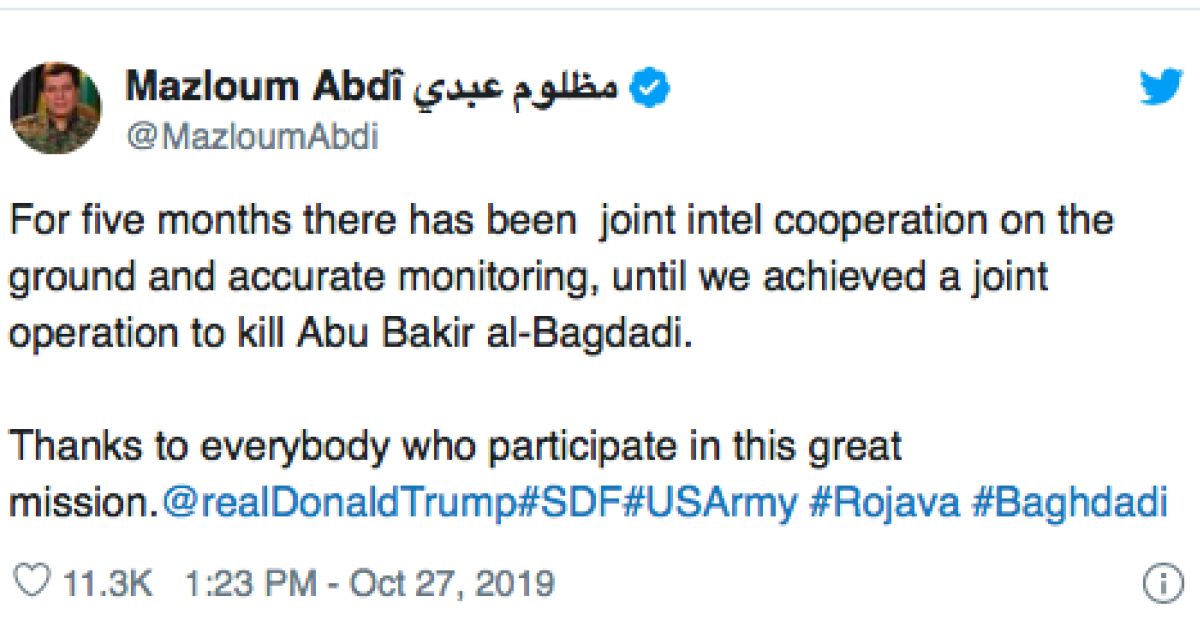Click the 'Thanks to everybody' sentence
This screenshot has width=1200, height=630.
456,446
